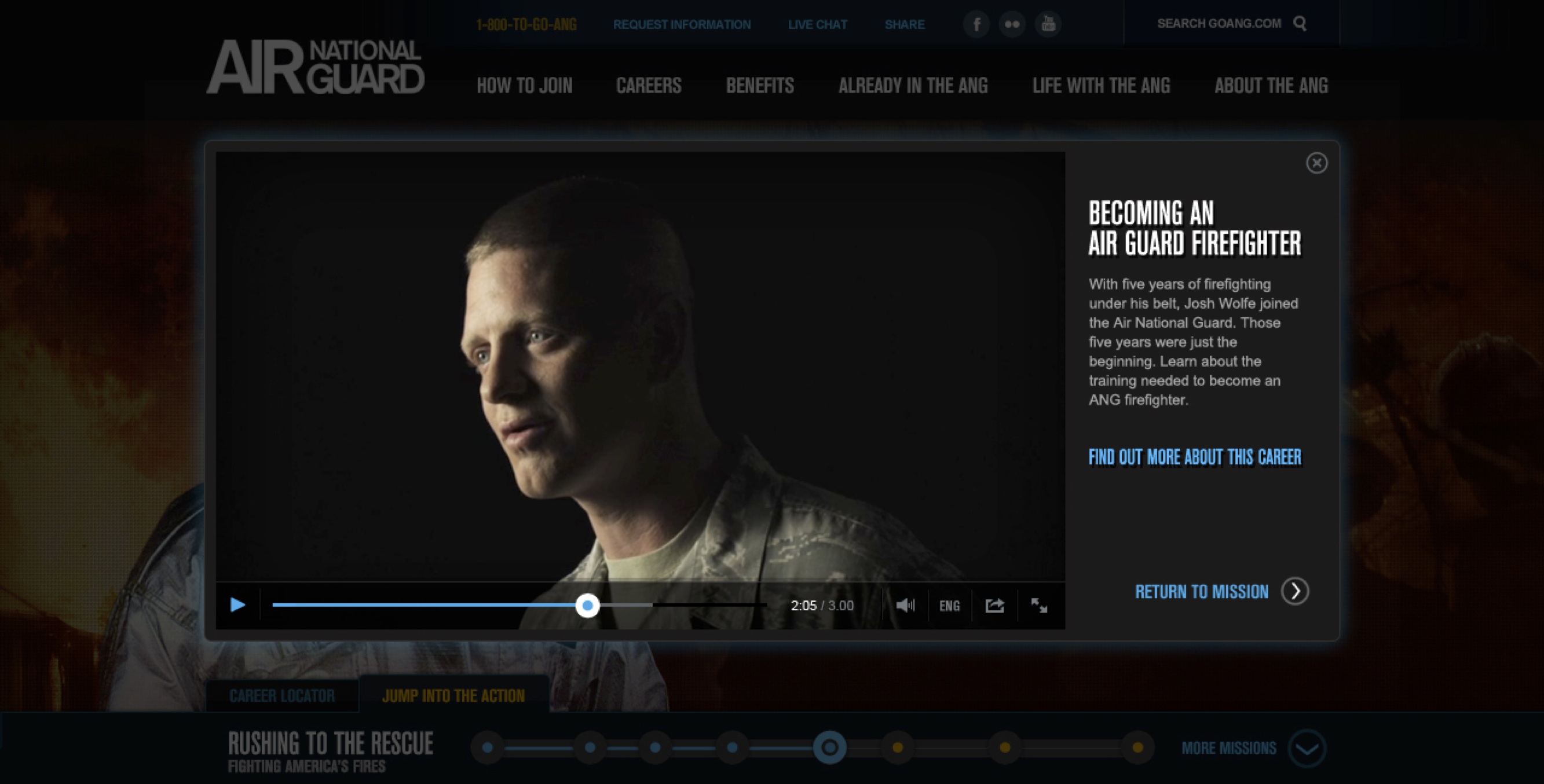The width and height of the screenshot is (1544, 784).
Task: Start a Live Chat
Action: [818, 24]
